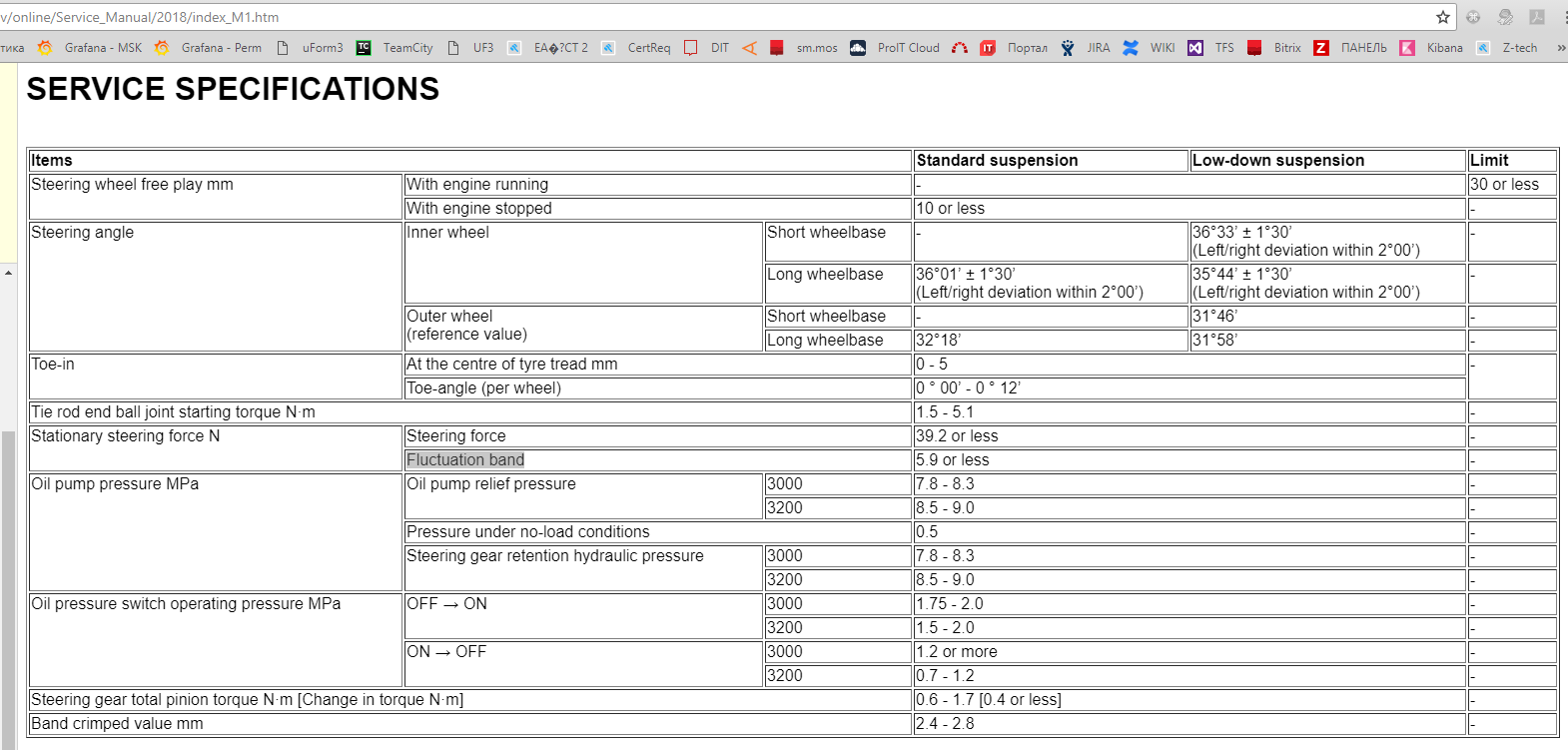Viewport: 1568px width, 750px height.
Task: Open the Grafana - MSK bookmark
Action: [x=91, y=48]
